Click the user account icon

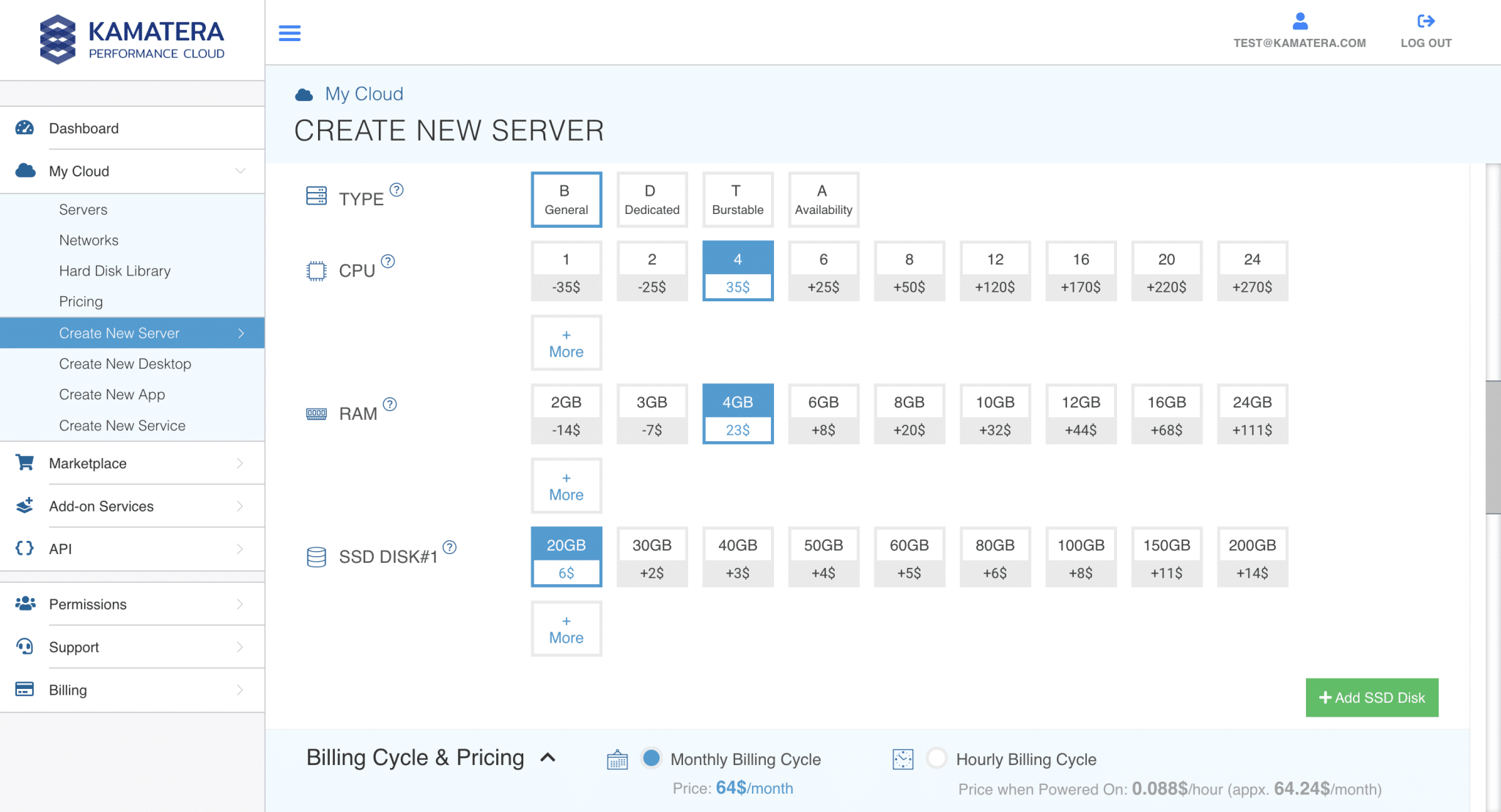[x=1299, y=21]
